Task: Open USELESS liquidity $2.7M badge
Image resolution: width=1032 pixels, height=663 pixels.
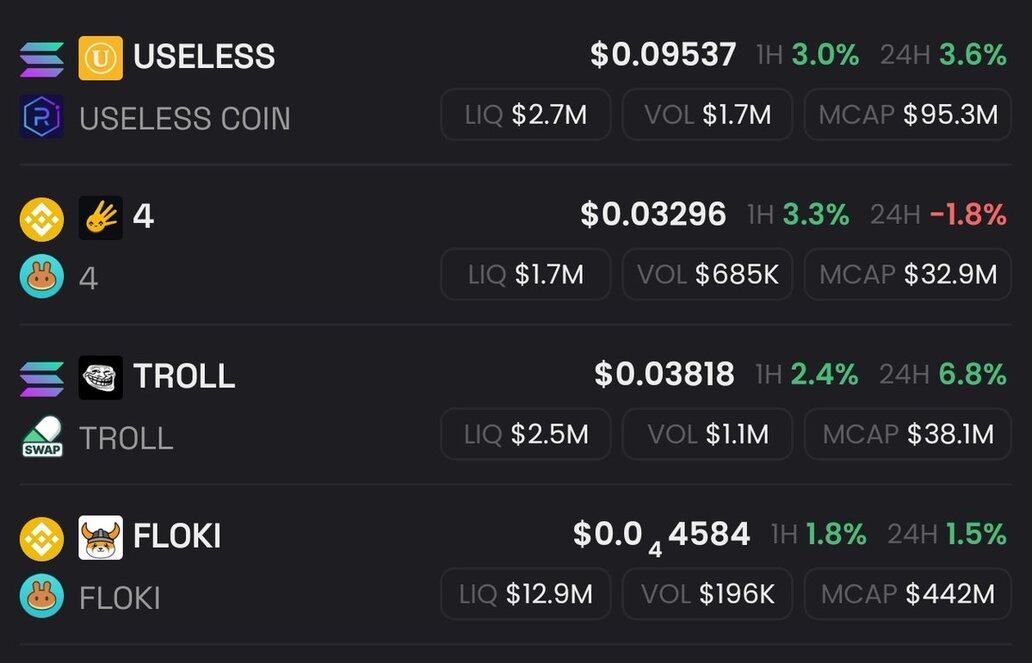Action: (x=525, y=115)
